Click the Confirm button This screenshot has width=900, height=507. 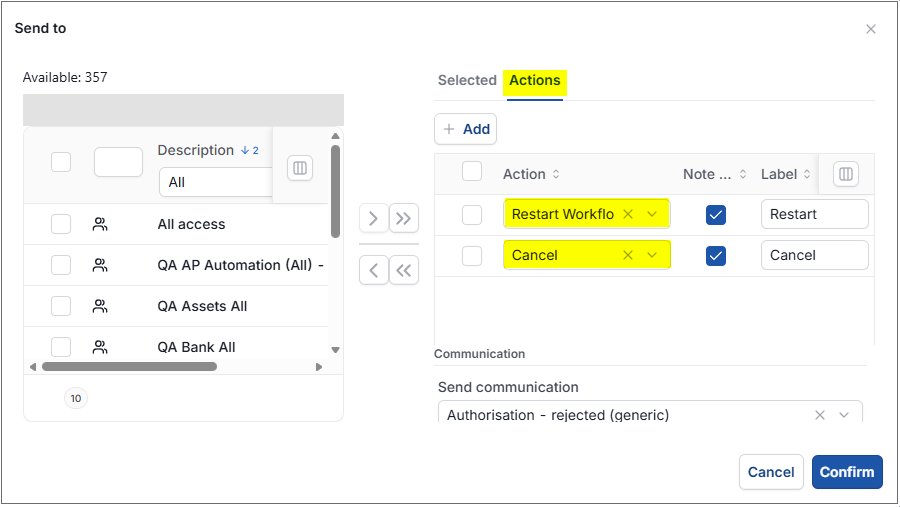[x=847, y=472]
